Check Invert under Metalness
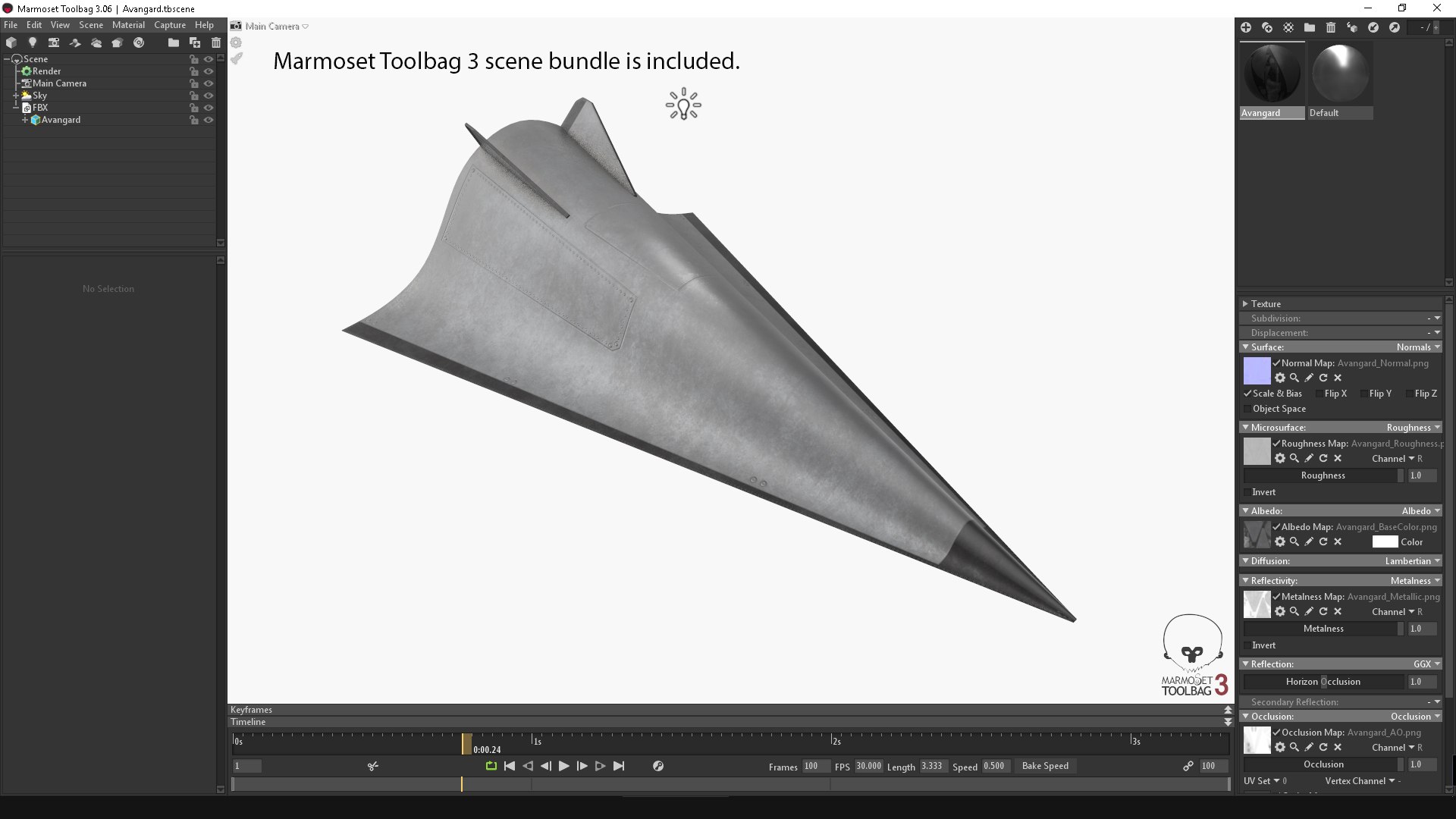This screenshot has height=819, width=1456. tap(1247, 645)
